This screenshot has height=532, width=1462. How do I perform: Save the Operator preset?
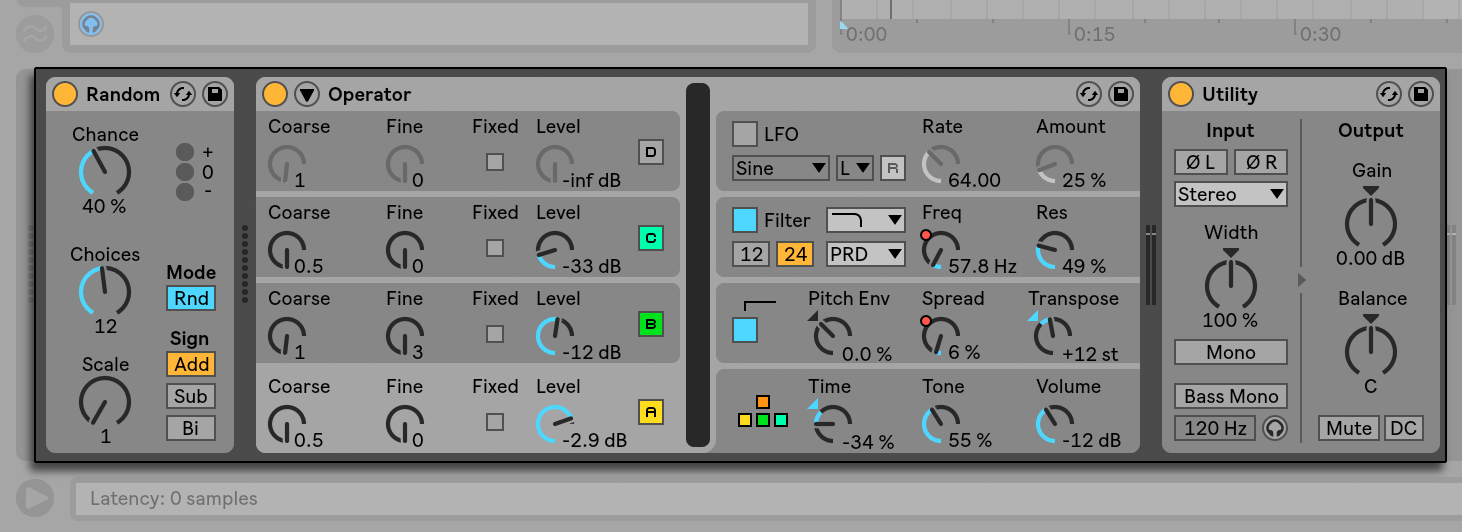coord(1121,94)
